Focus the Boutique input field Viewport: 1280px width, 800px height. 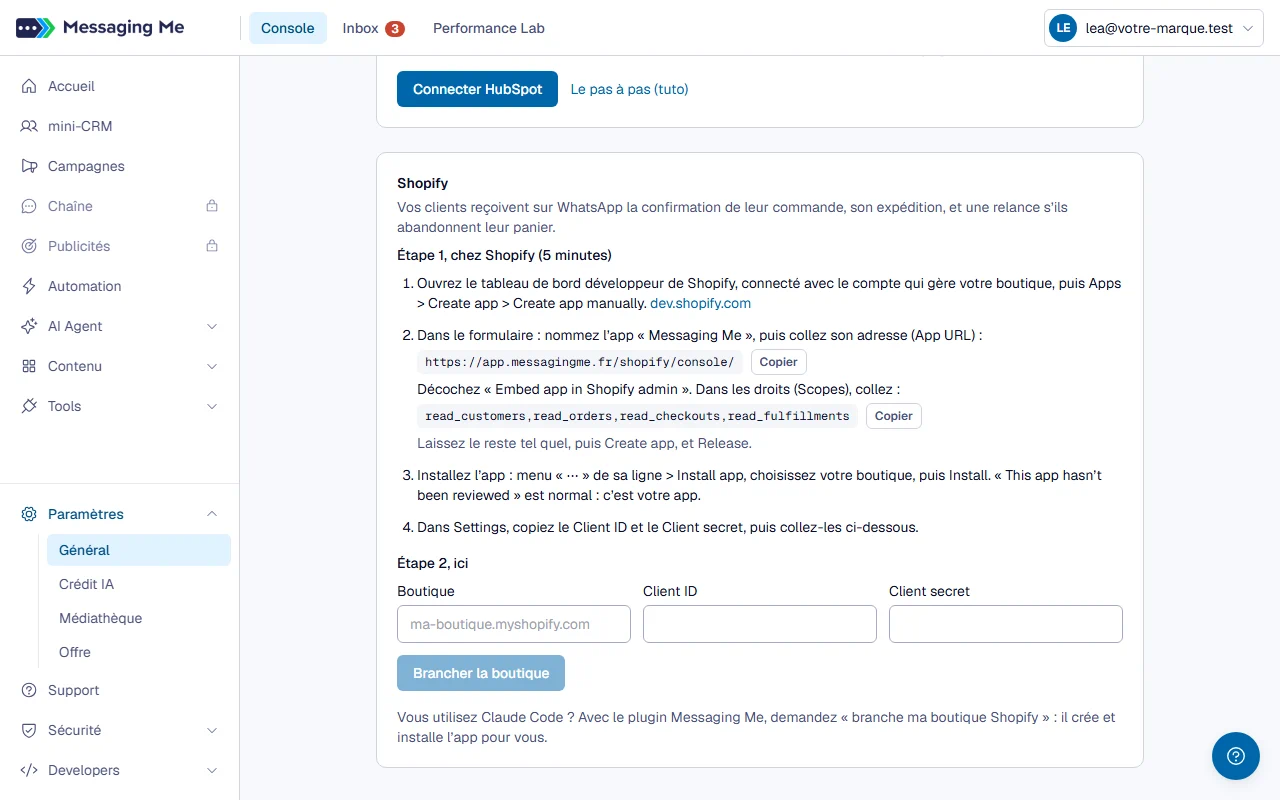514,624
